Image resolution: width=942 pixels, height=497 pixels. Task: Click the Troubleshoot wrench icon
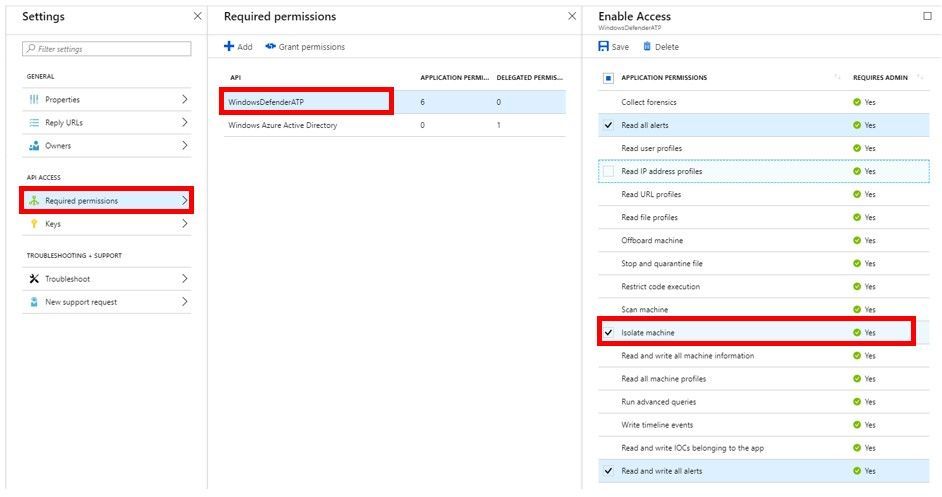tap(34, 279)
